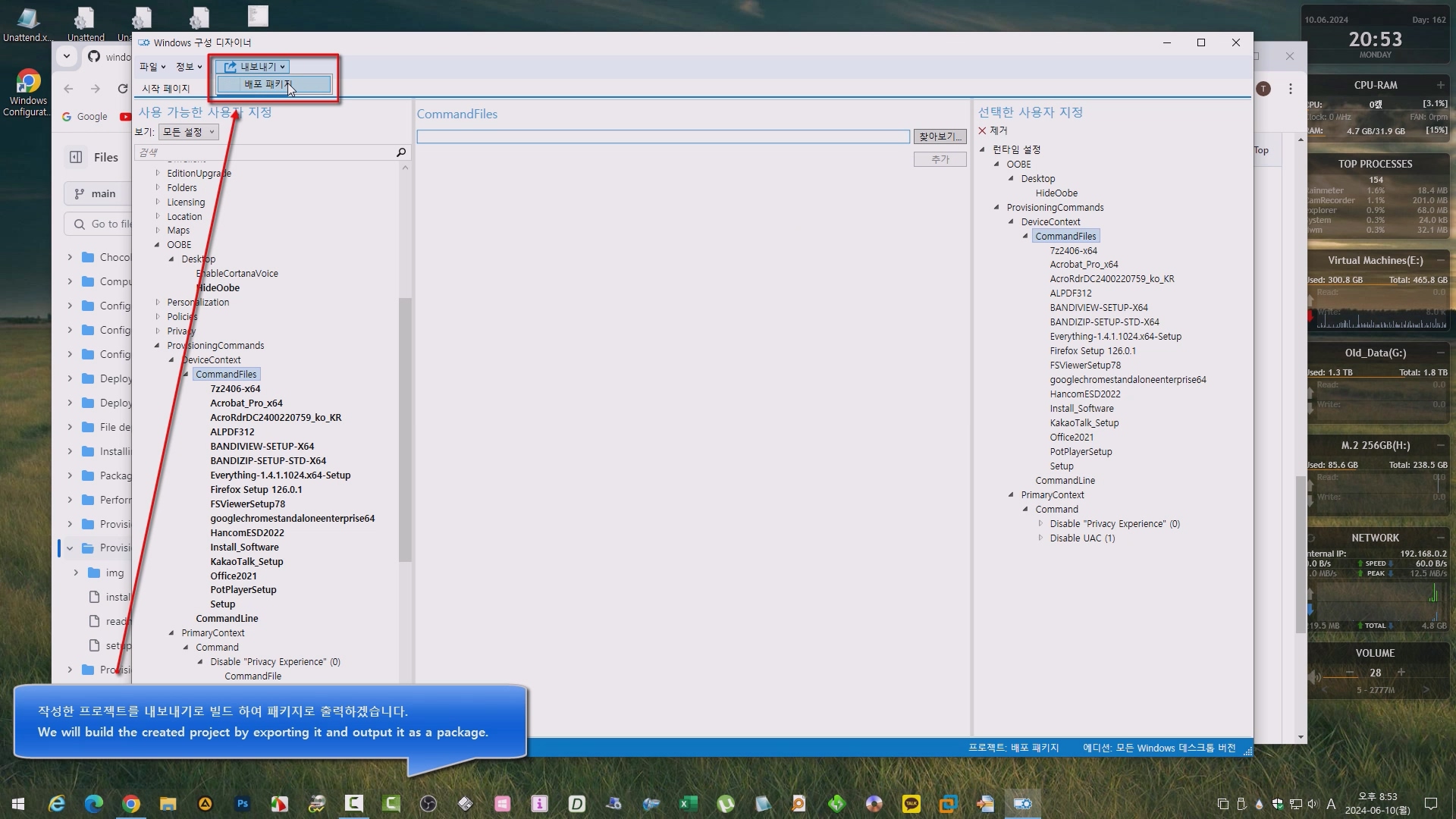Click Chrome profile avatar icon
1456x819 pixels.
click(1263, 89)
